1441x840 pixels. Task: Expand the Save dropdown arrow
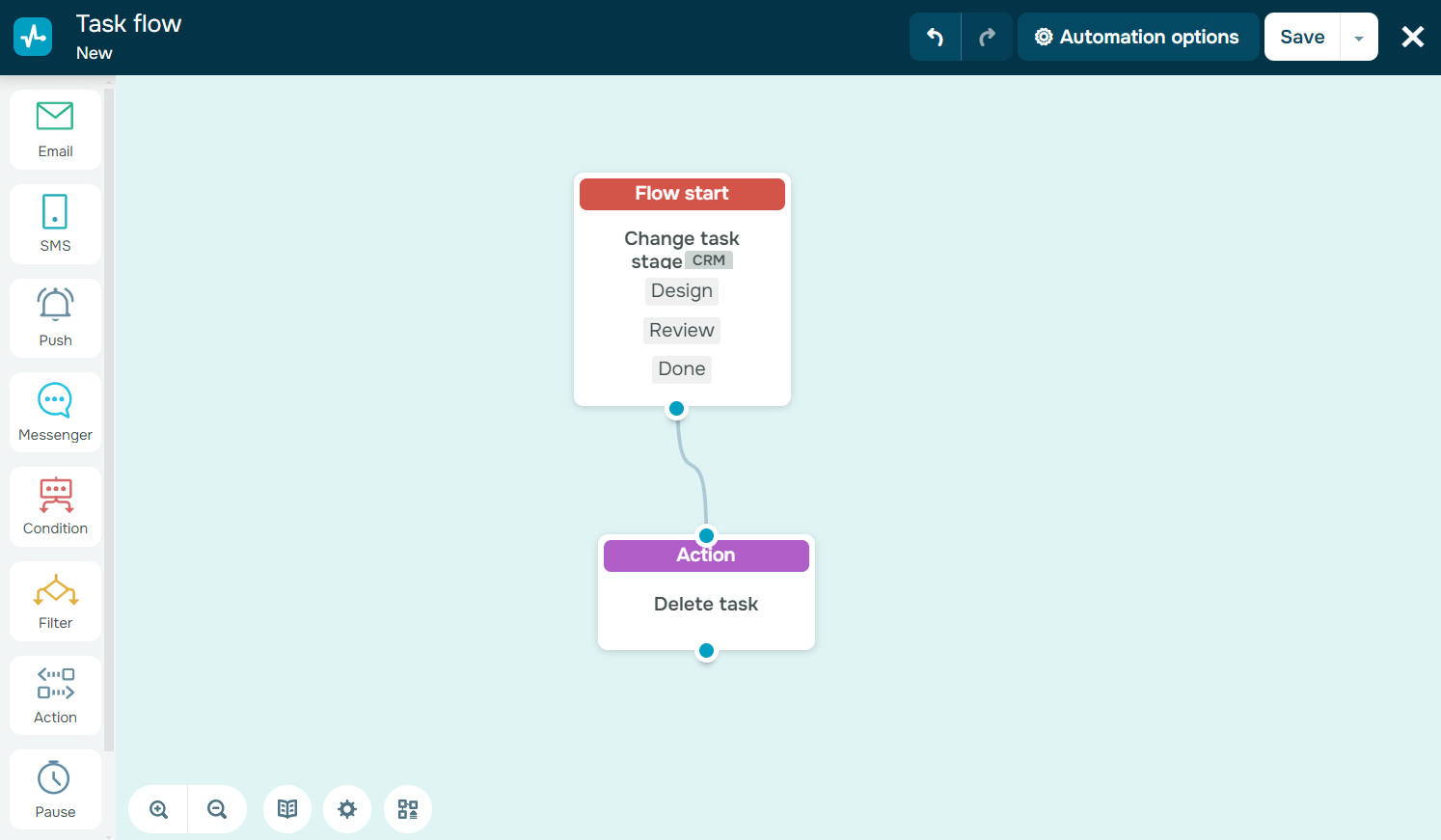(x=1359, y=38)
